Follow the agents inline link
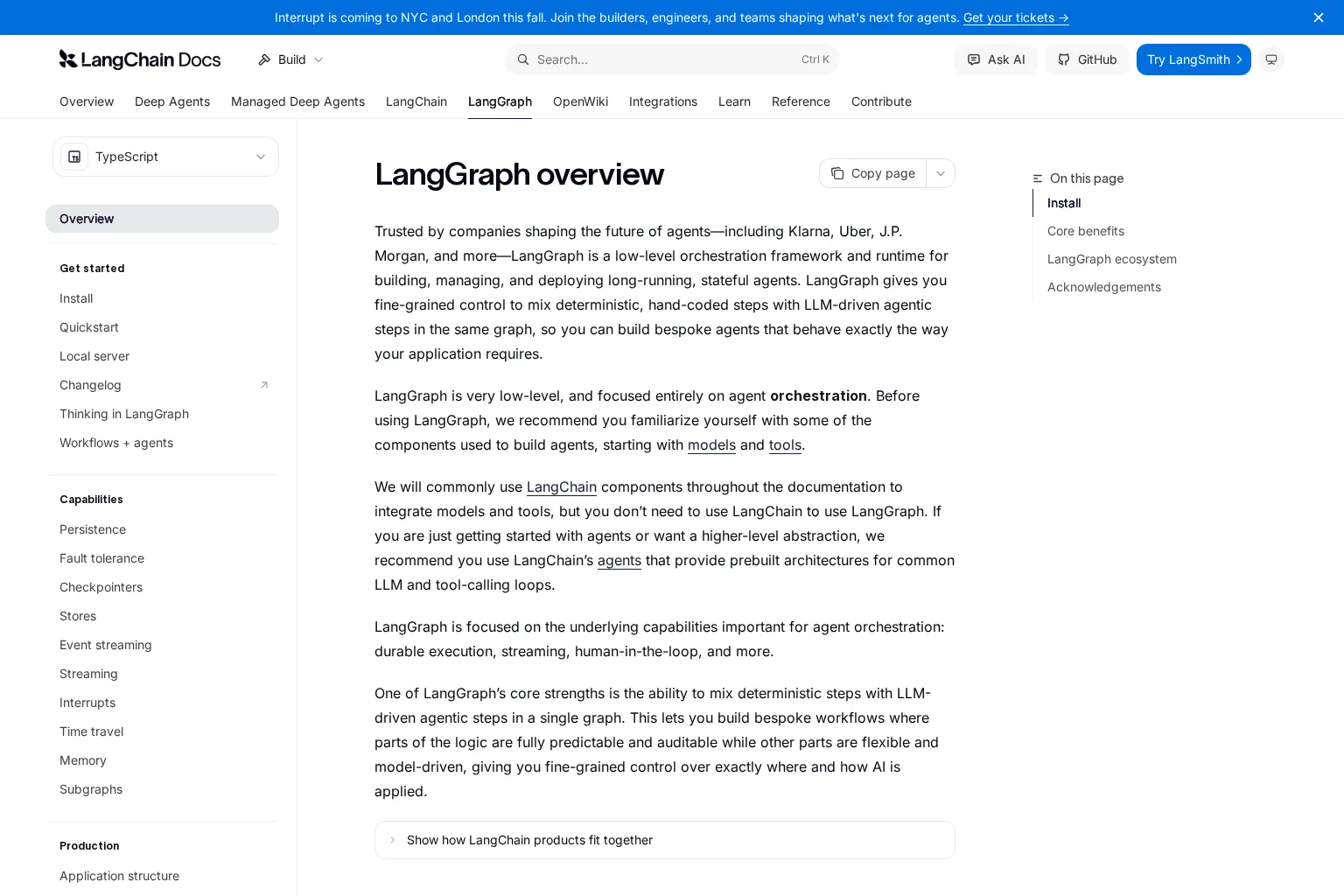 coord(619,560)
